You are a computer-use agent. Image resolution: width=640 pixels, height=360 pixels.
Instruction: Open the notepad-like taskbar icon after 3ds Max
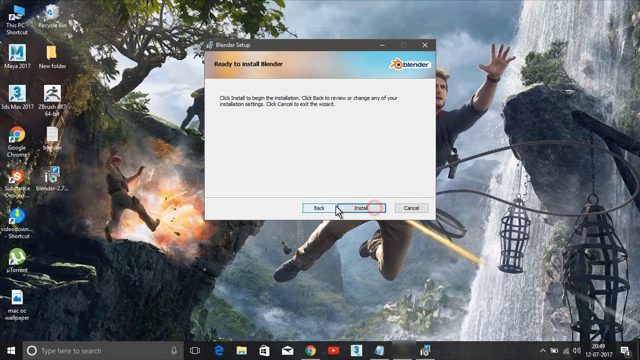coord(379,351)
